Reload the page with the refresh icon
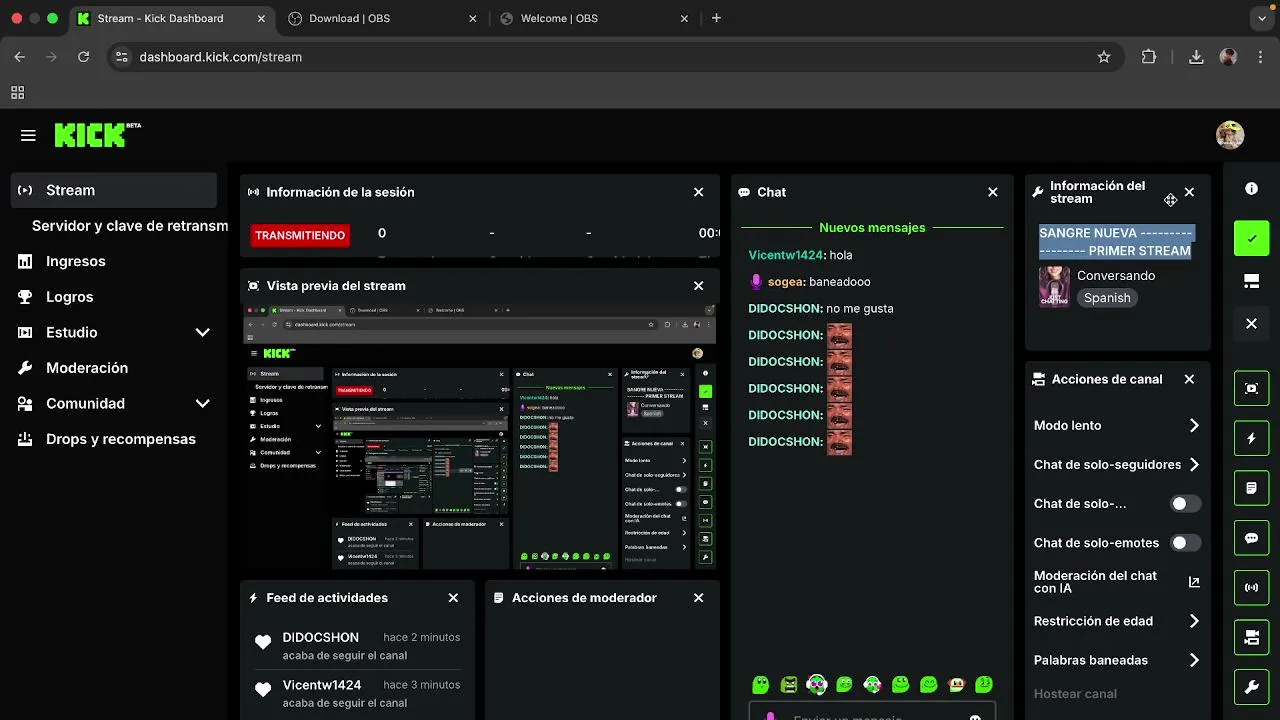The width and height of the screenshot is (1280, 720). 83,57
